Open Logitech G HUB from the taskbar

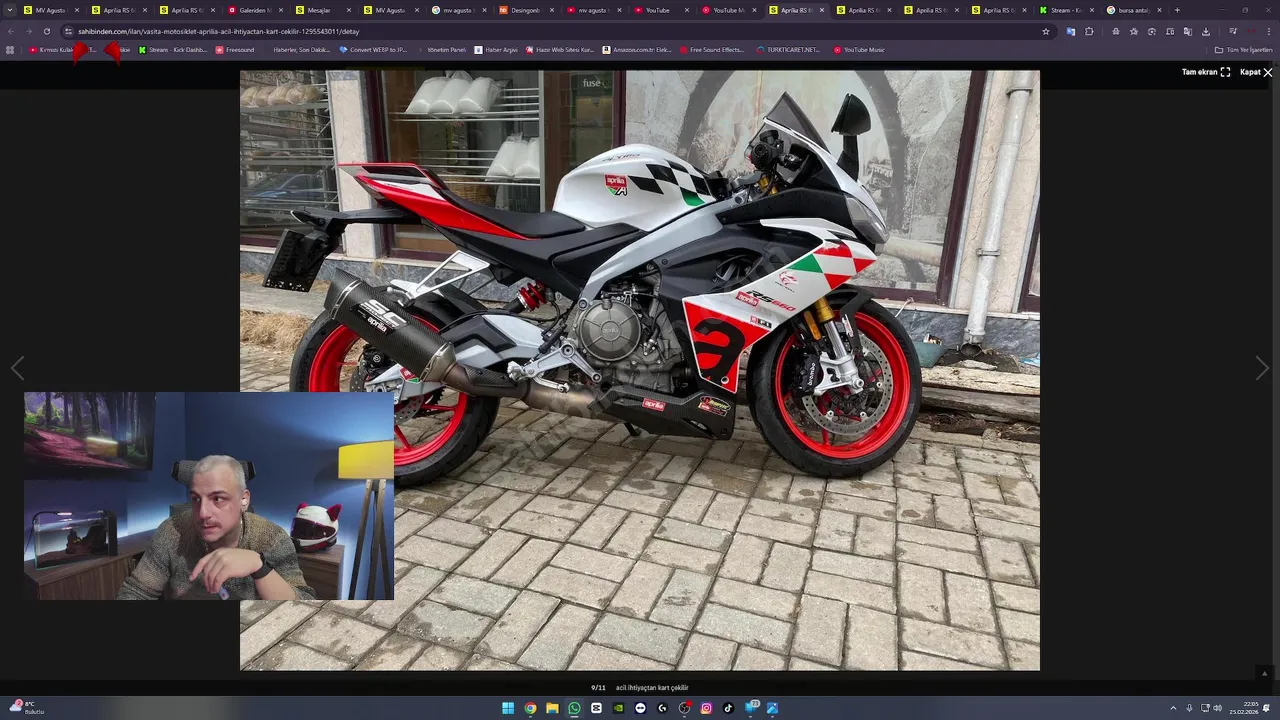click(x=662, y=708)
